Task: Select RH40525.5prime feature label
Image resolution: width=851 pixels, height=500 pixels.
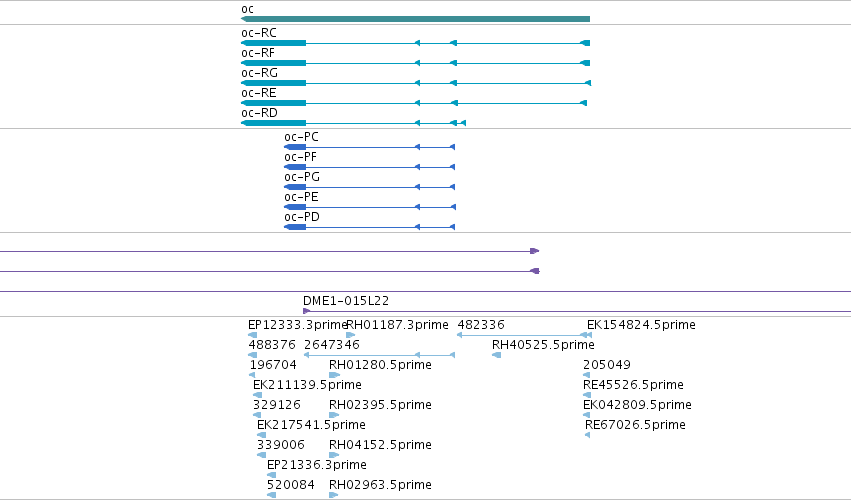Action: point(543,345)
